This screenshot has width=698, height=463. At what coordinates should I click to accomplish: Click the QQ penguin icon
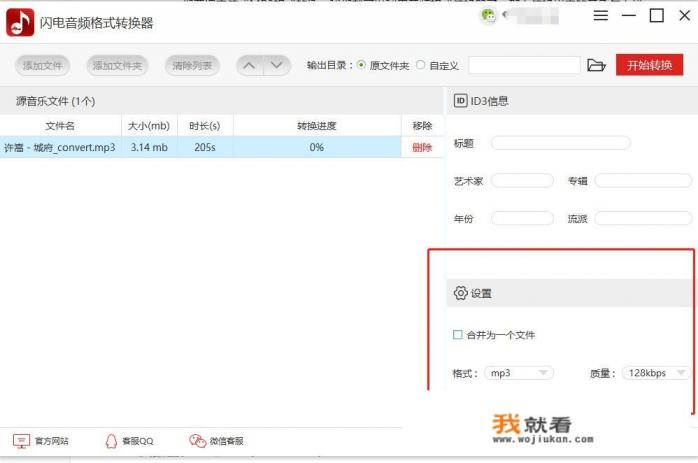111,441
